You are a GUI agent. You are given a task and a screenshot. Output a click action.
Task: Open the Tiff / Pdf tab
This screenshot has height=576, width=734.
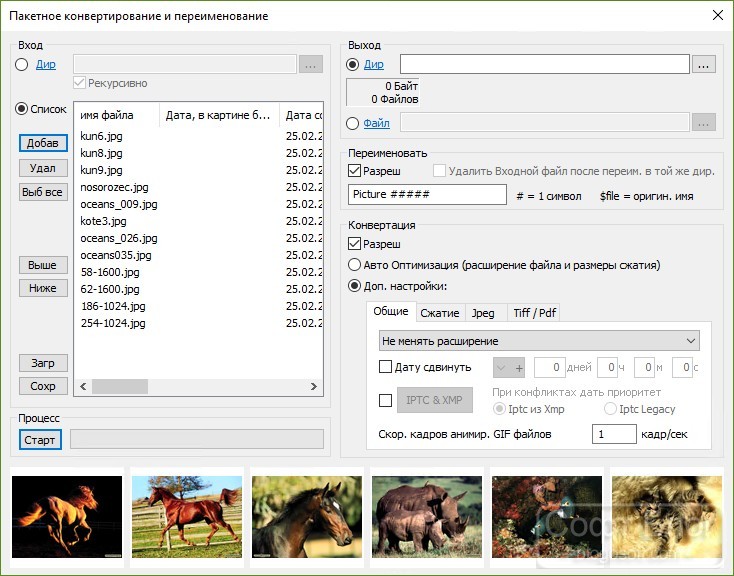tap(534, 313)
